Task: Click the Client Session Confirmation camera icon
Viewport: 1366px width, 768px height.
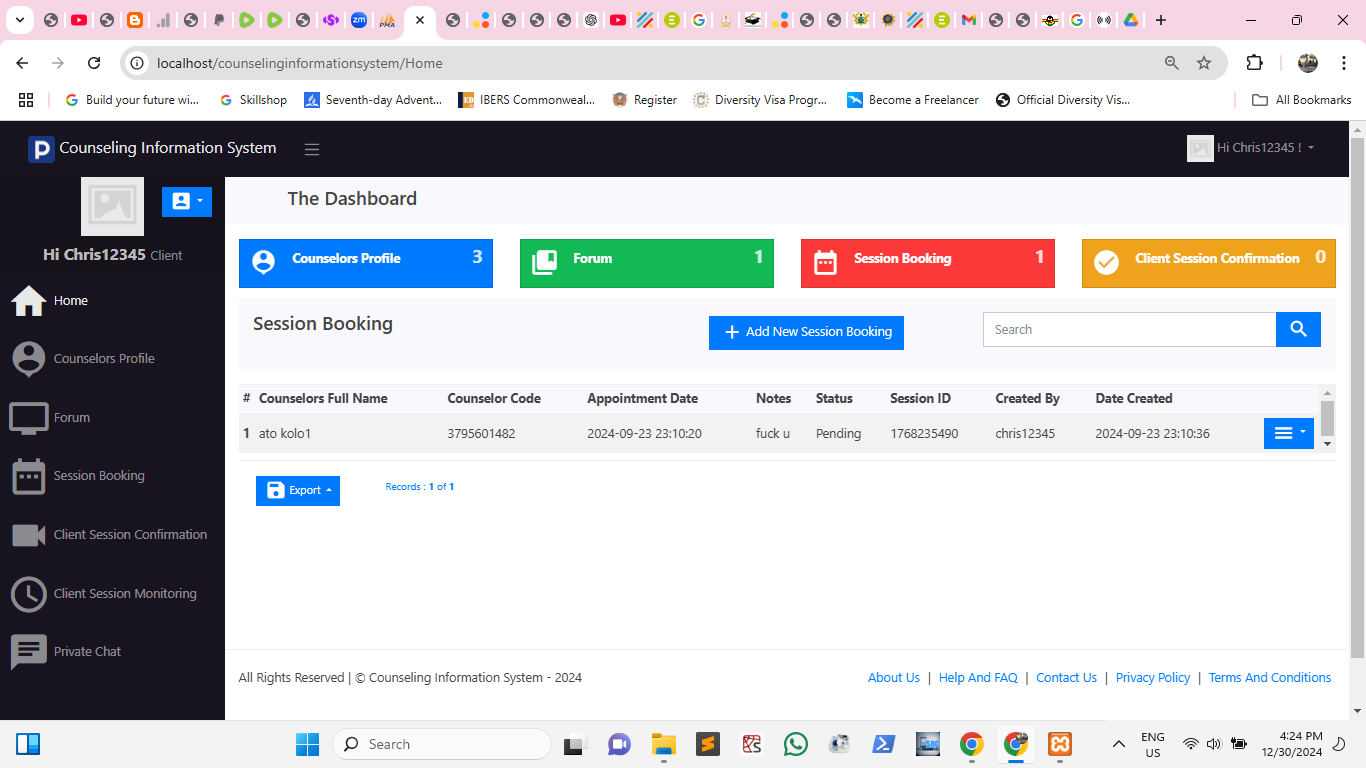Action: 28,535
